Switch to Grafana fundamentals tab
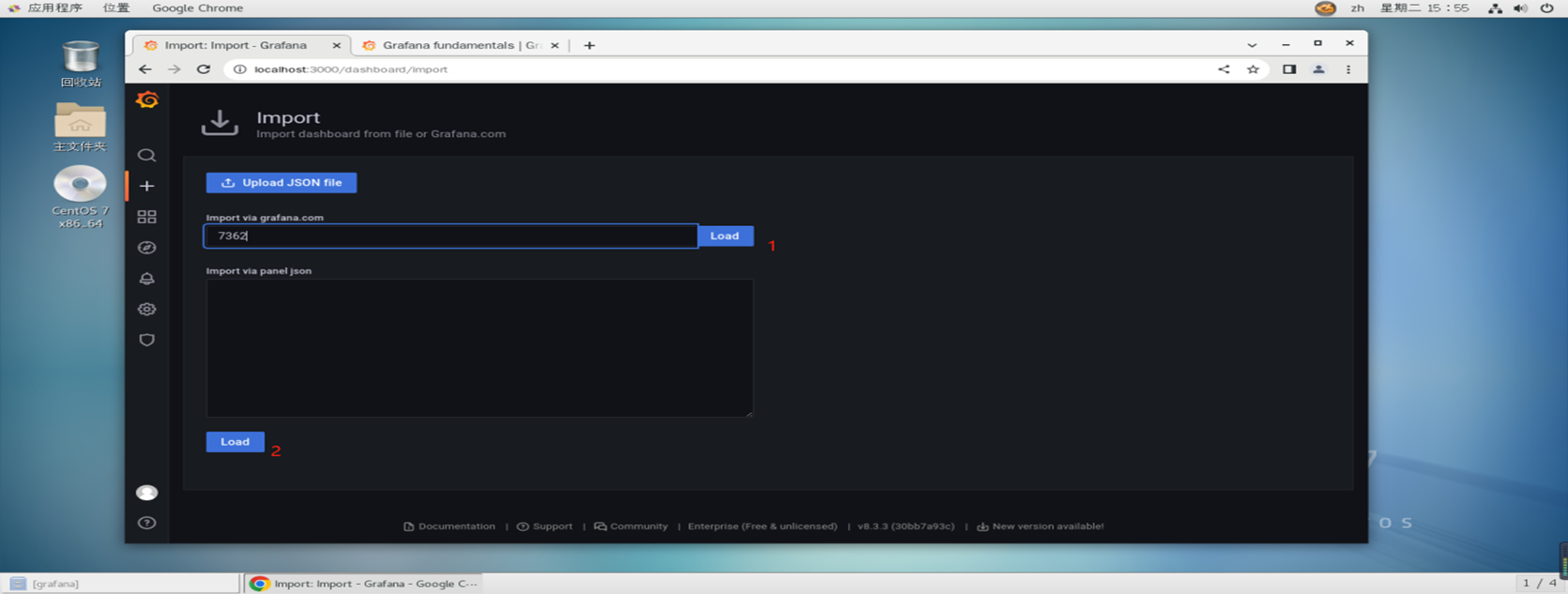This screenshot has width=1568, height=594. click(x=460, y=45)
